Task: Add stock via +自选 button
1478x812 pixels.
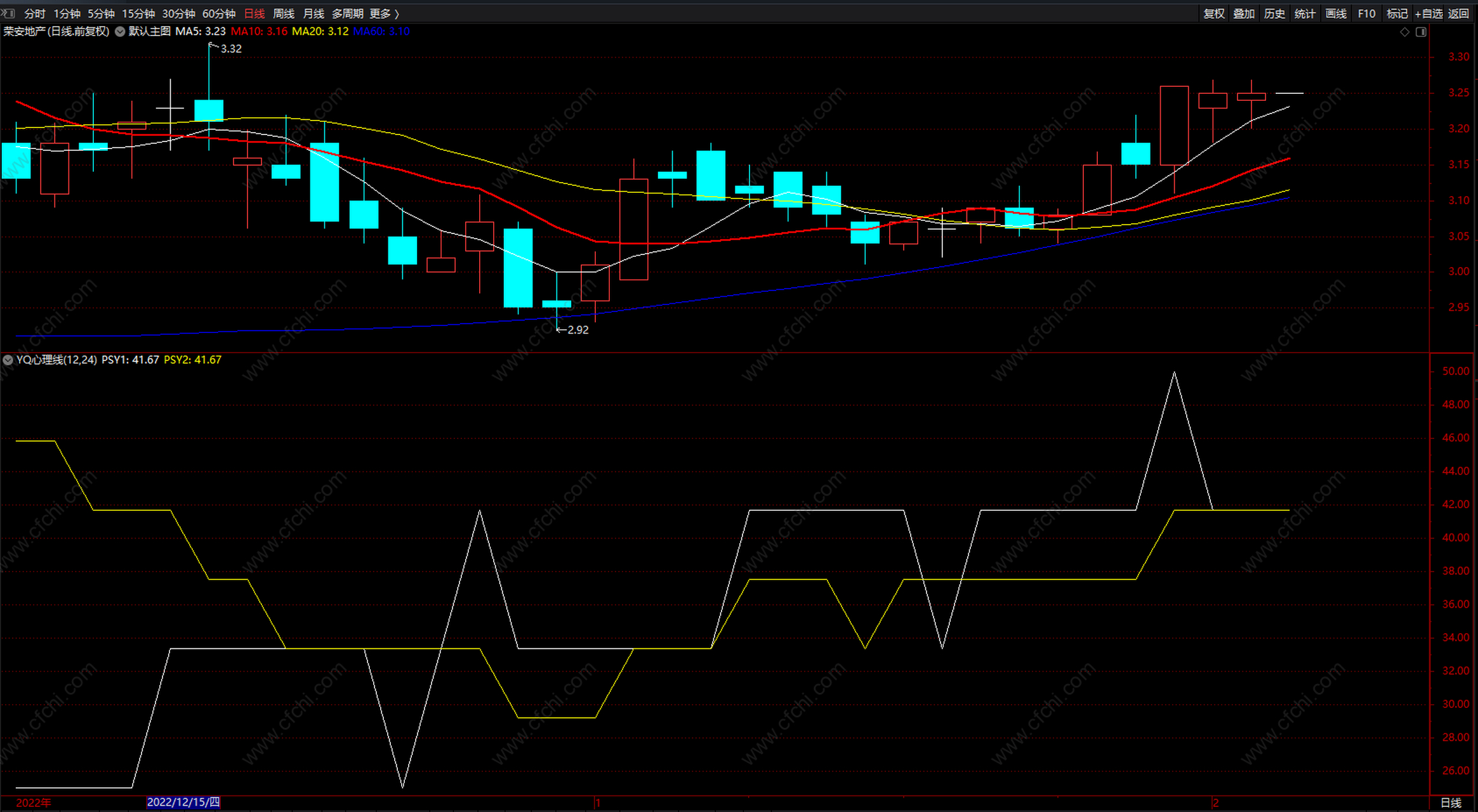Action: coord(1429,13)
